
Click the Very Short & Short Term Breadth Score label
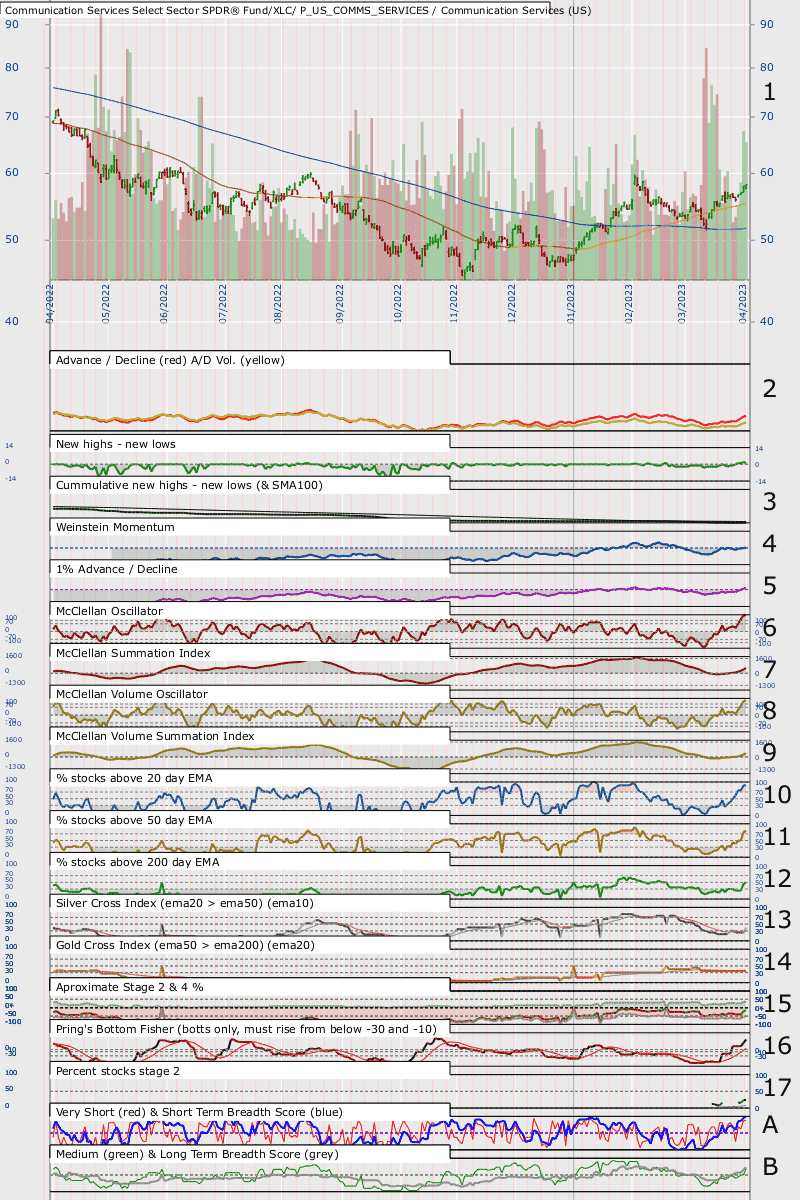199,1112
